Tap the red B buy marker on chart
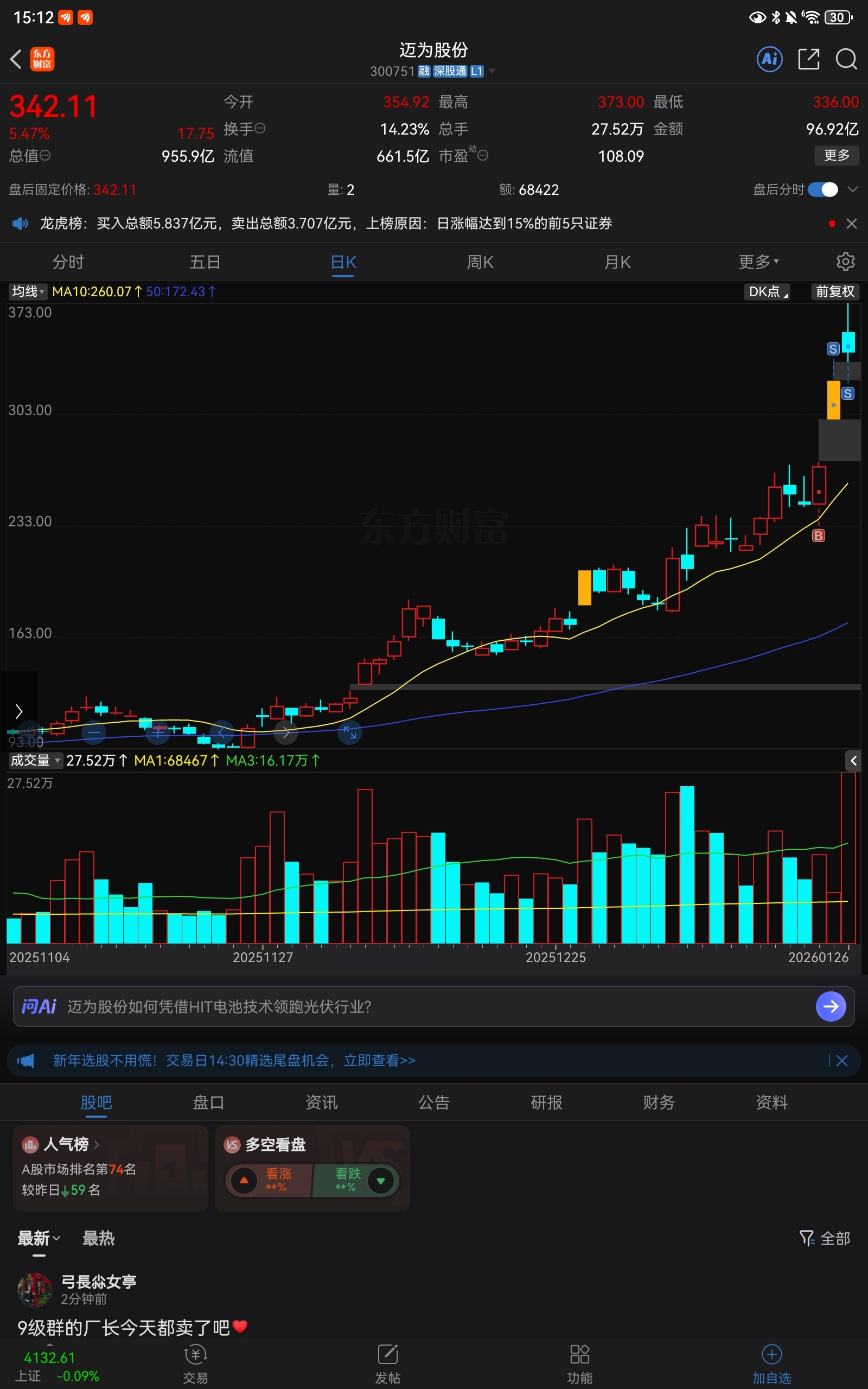Viewport: 868px width, 1389px height. 818,536
